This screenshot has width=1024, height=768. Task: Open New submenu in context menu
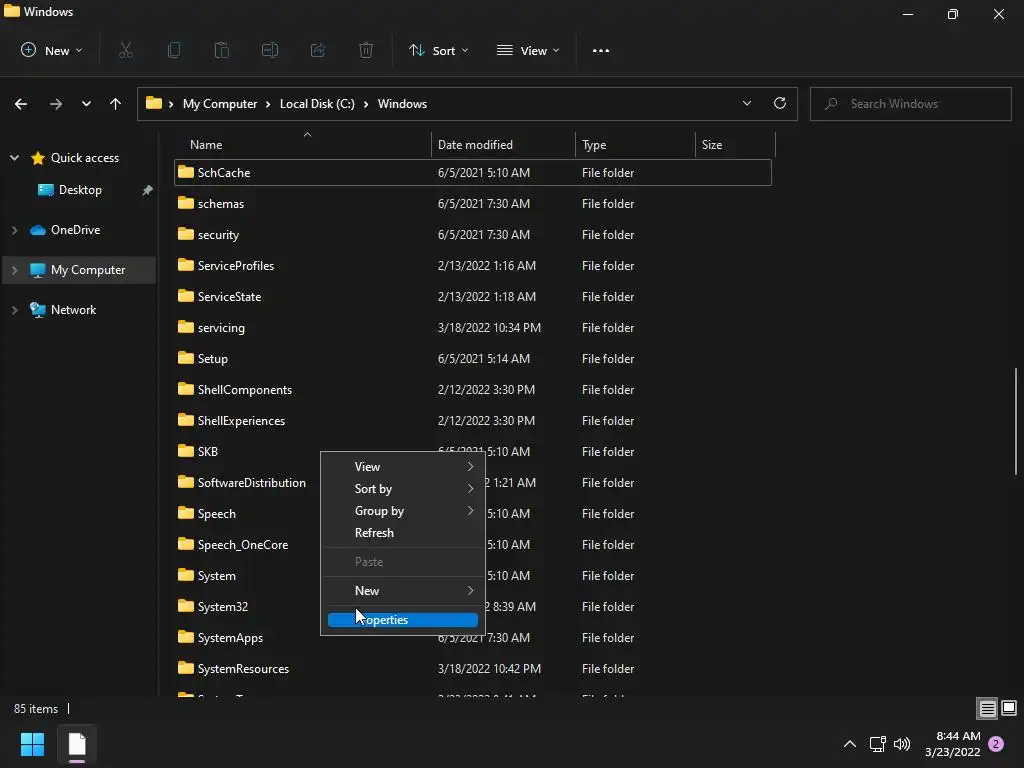403,590
